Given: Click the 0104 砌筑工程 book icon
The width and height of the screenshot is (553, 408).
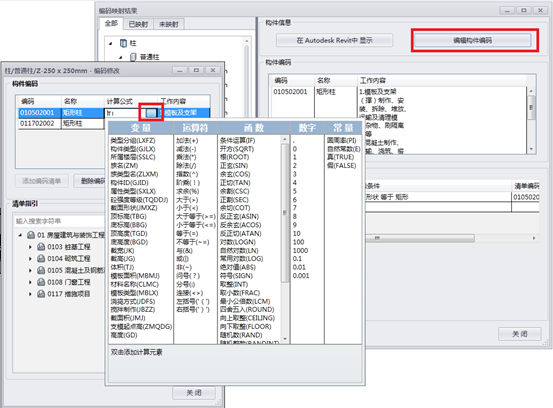Looking at the screenshot, I should point(41,258).
